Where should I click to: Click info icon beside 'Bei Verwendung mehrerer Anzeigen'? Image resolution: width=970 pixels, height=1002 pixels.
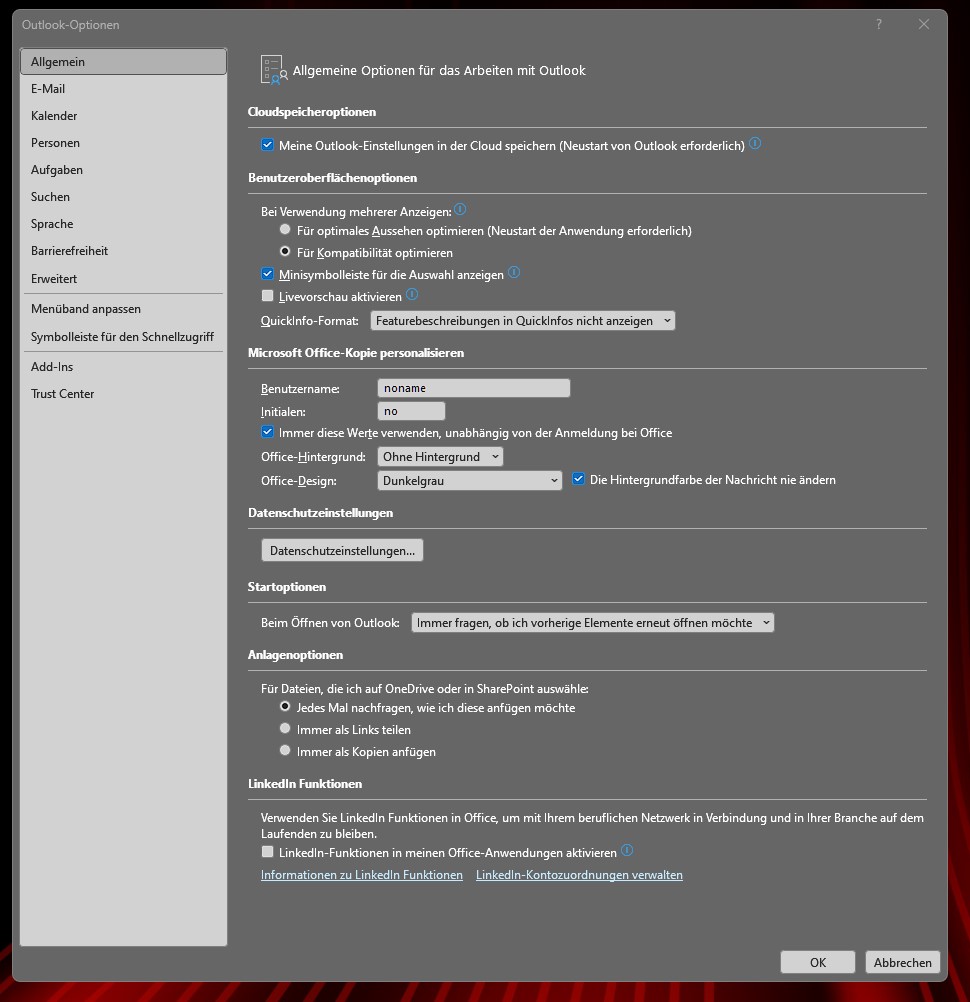460,209
